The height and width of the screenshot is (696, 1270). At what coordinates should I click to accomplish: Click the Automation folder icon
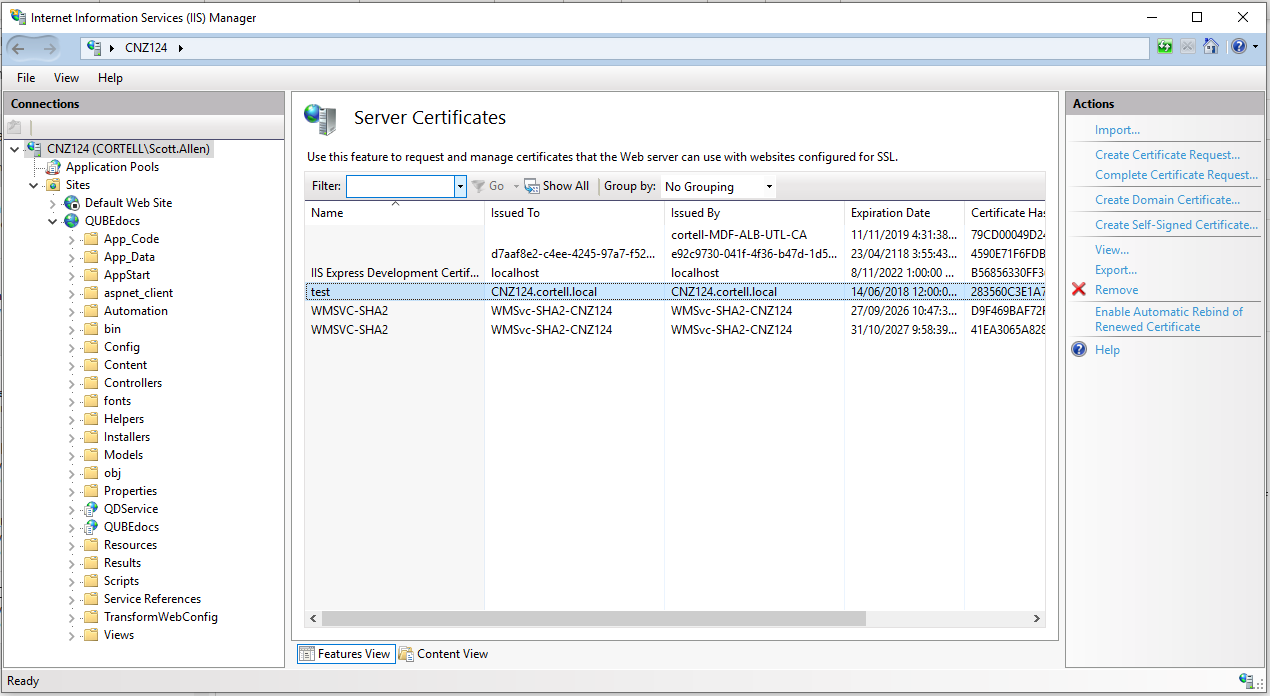coord(91,311)
